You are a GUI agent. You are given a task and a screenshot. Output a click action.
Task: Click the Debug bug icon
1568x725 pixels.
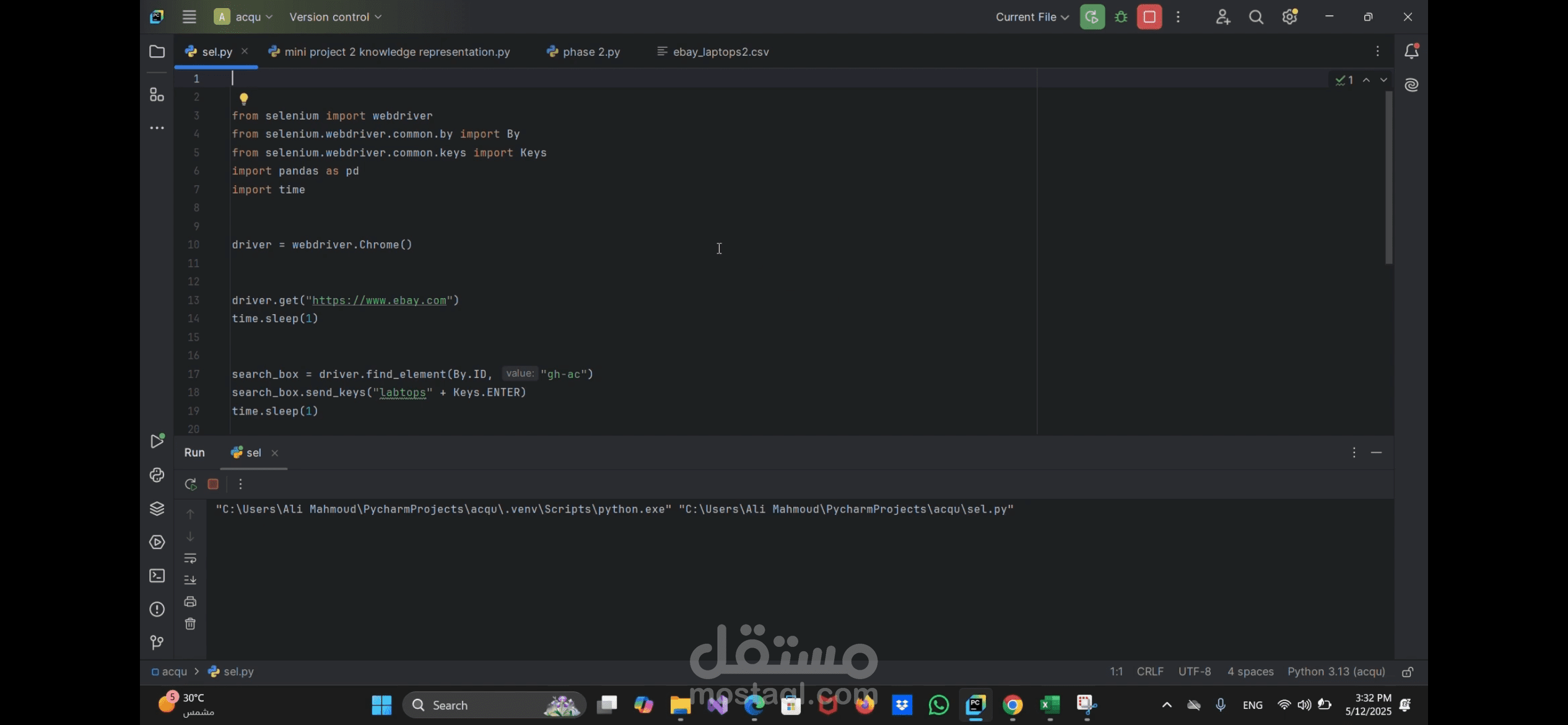pos(1121,17)
